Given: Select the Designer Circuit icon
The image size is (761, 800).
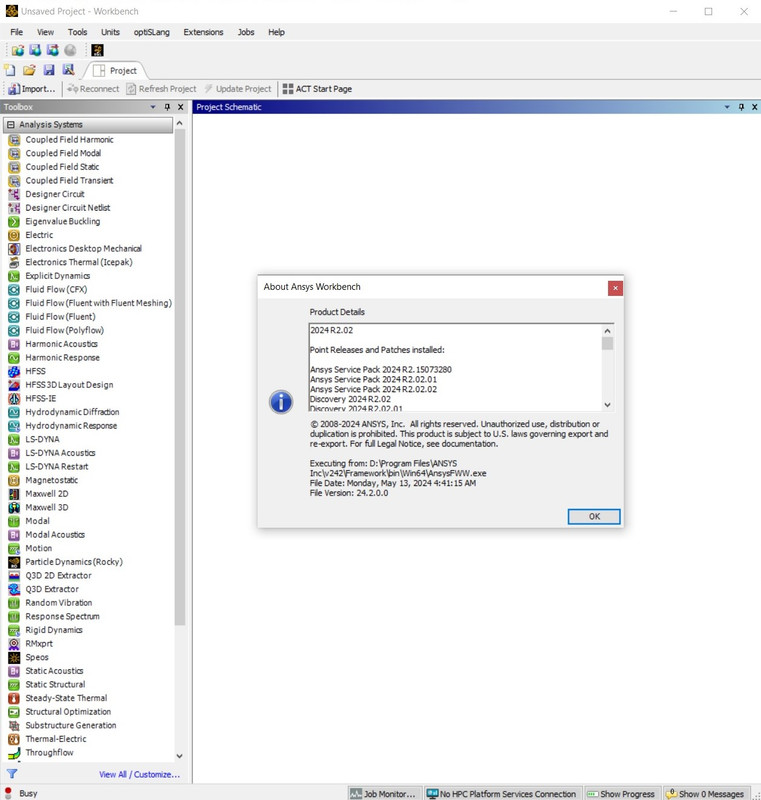Looking at the screenshot, I should tap(14, 194).
